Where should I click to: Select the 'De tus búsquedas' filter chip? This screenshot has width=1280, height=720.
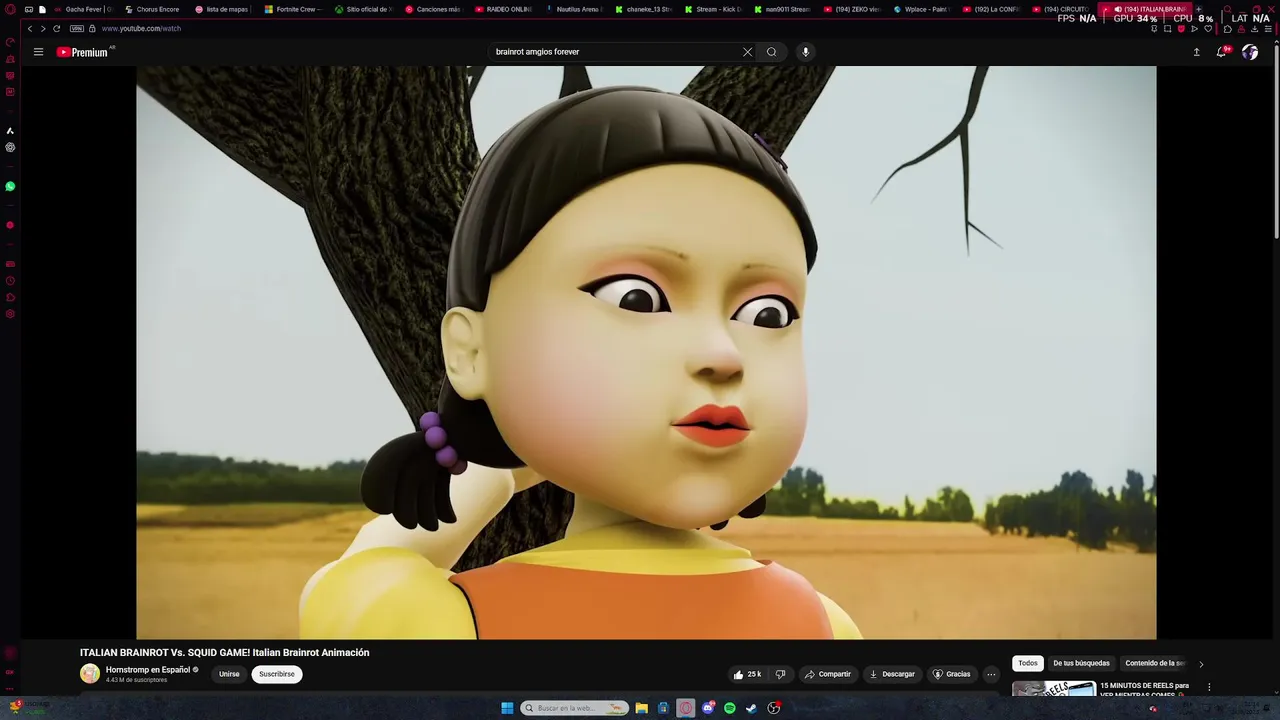[1081, 663]
